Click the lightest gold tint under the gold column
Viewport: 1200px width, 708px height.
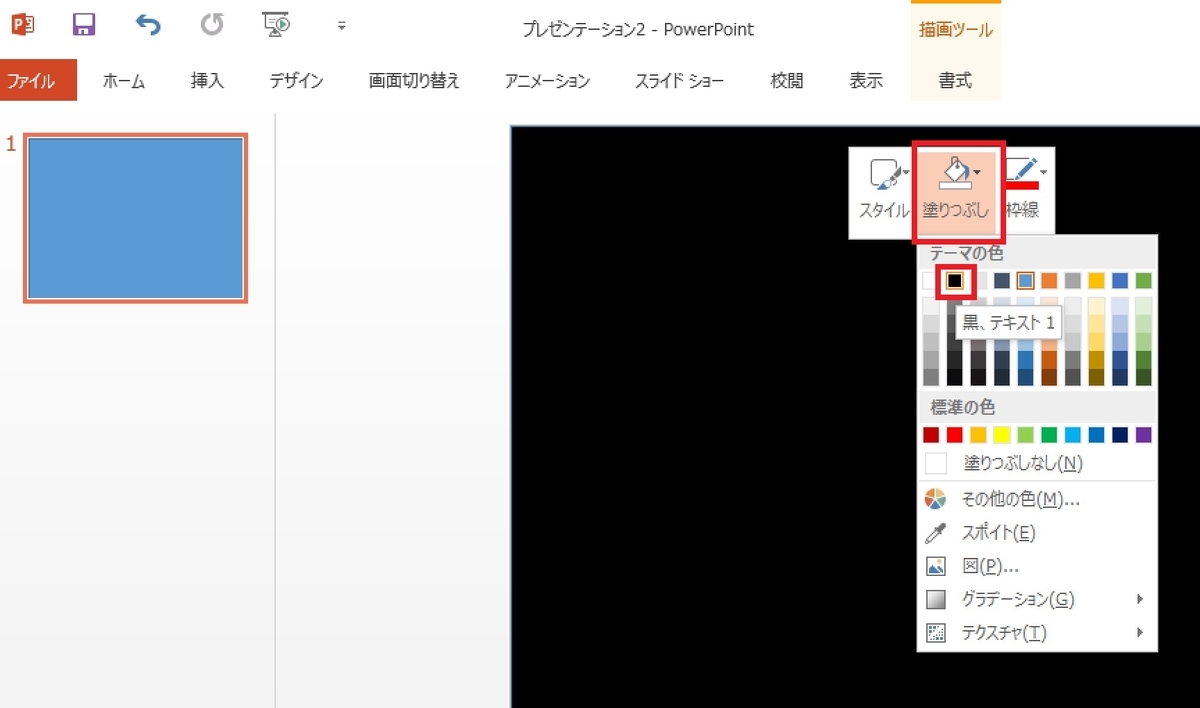pos(1096,305)
